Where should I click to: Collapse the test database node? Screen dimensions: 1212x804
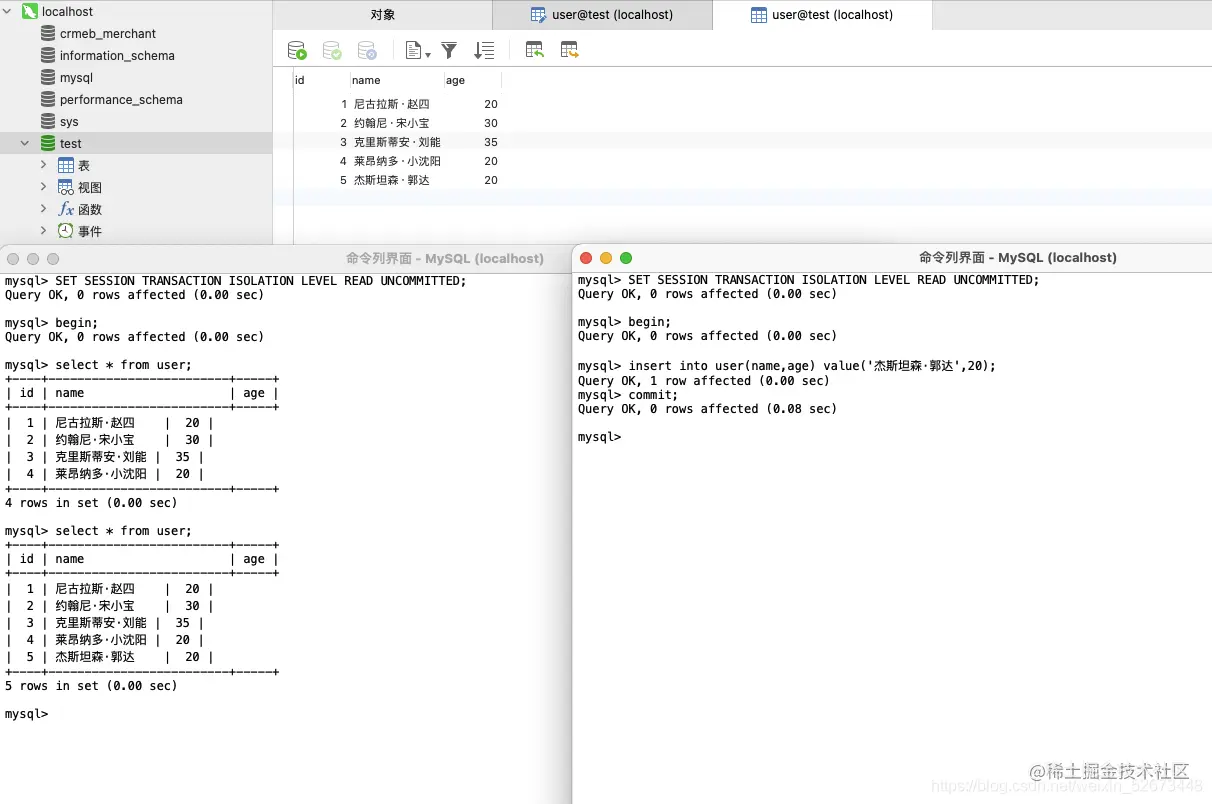(25, 143)
